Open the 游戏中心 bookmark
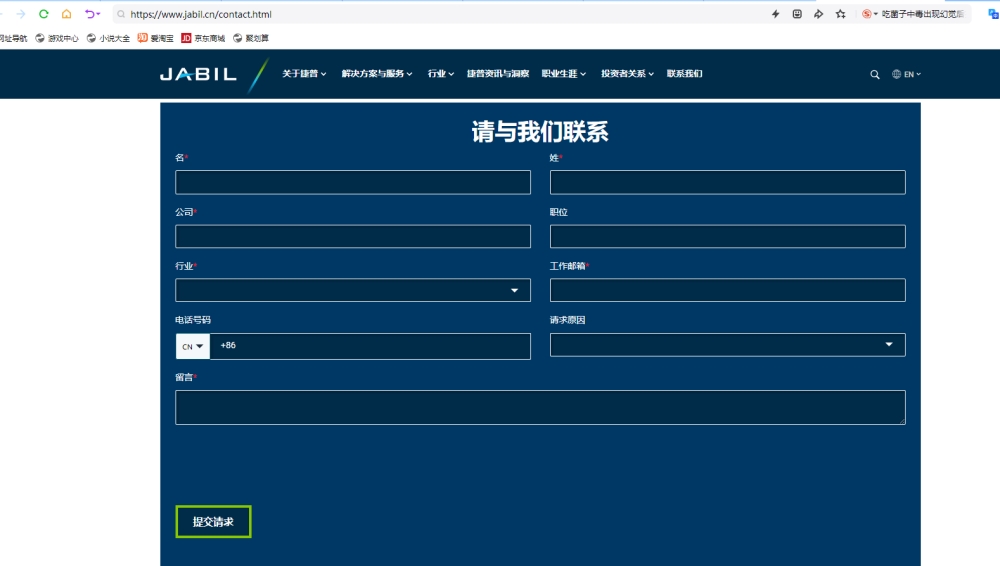Image resolution: width=1000 pixels, height=566 pixels. pyautogui.click(x=57, y=38)
